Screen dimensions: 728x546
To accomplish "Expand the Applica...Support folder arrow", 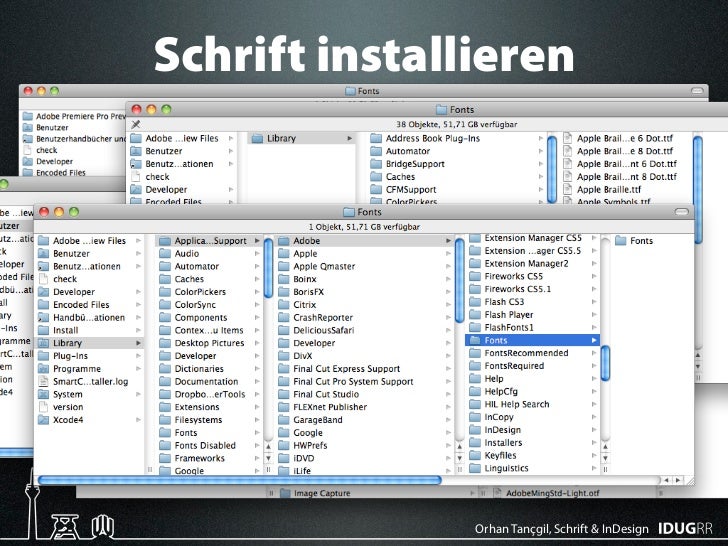I will [257, 241].
